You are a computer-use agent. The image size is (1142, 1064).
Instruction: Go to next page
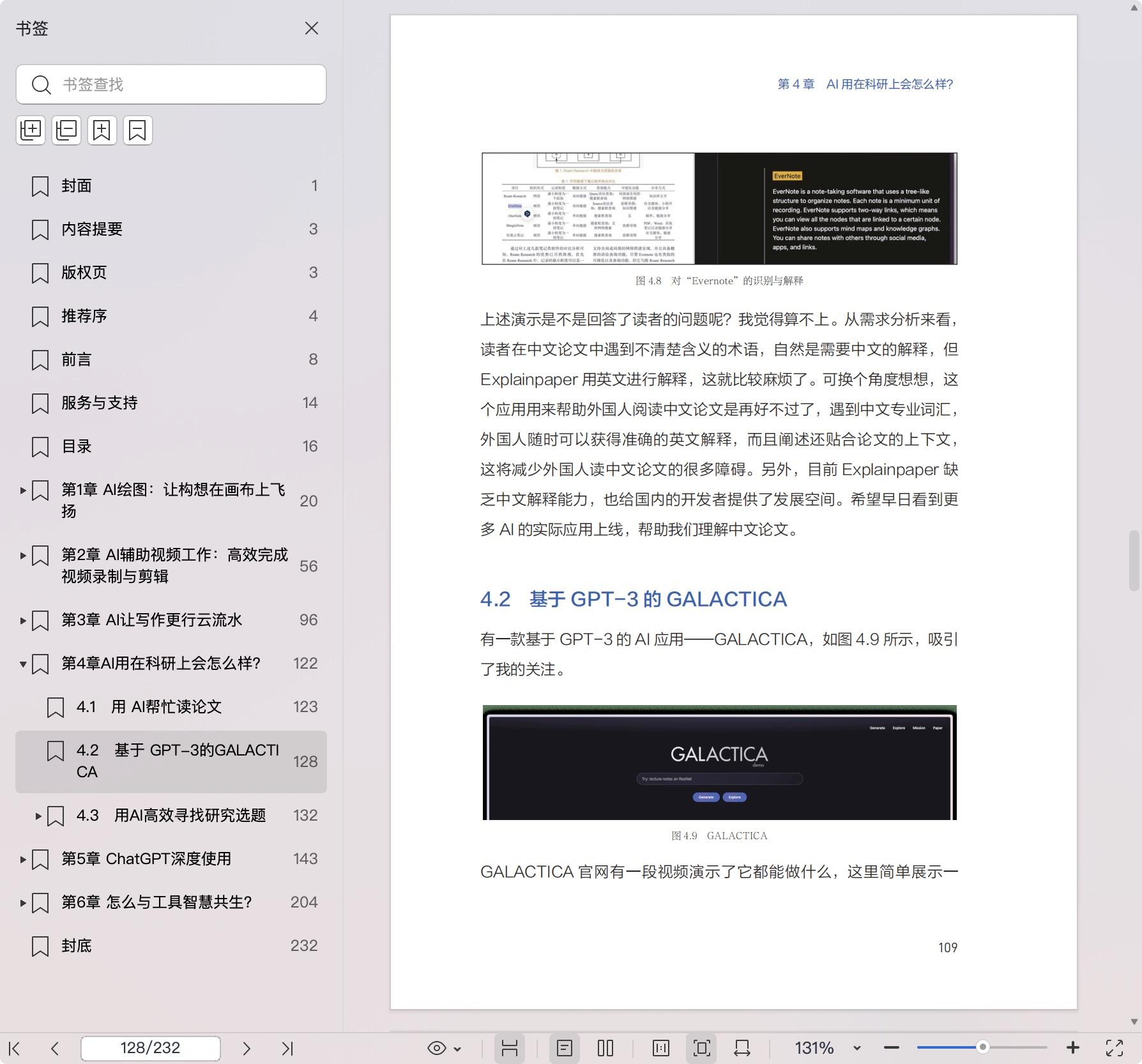coord(247,1048)
